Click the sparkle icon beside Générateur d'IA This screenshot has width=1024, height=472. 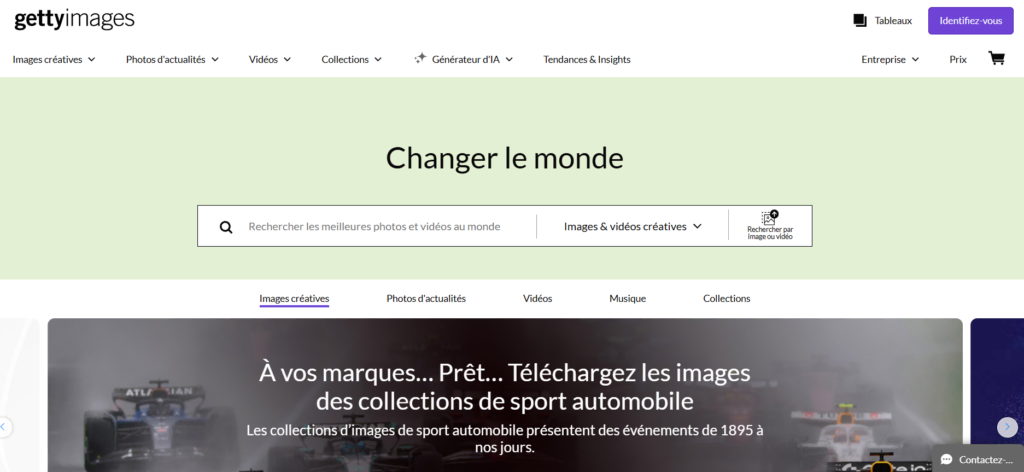coord(420,59)
